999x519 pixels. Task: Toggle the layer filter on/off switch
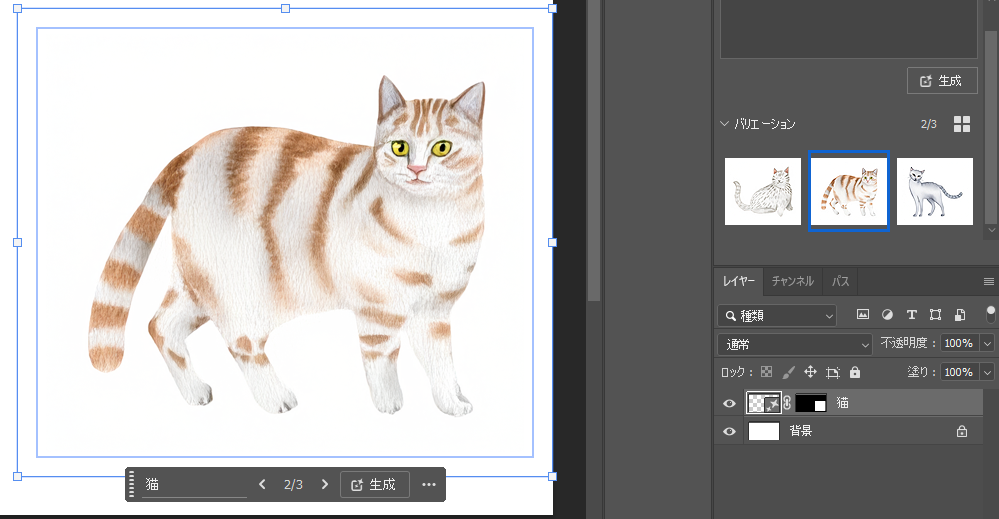[x=990, y=314]
